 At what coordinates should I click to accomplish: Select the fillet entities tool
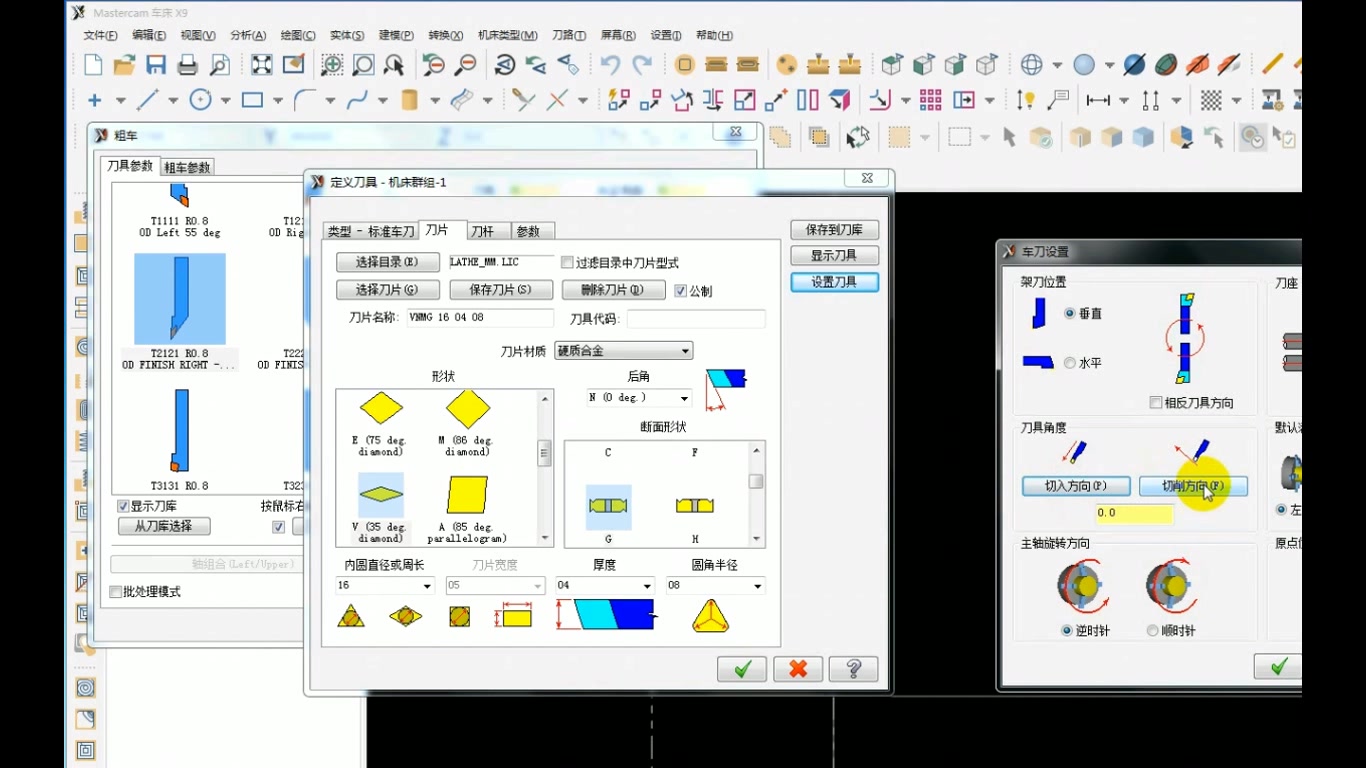304,100
